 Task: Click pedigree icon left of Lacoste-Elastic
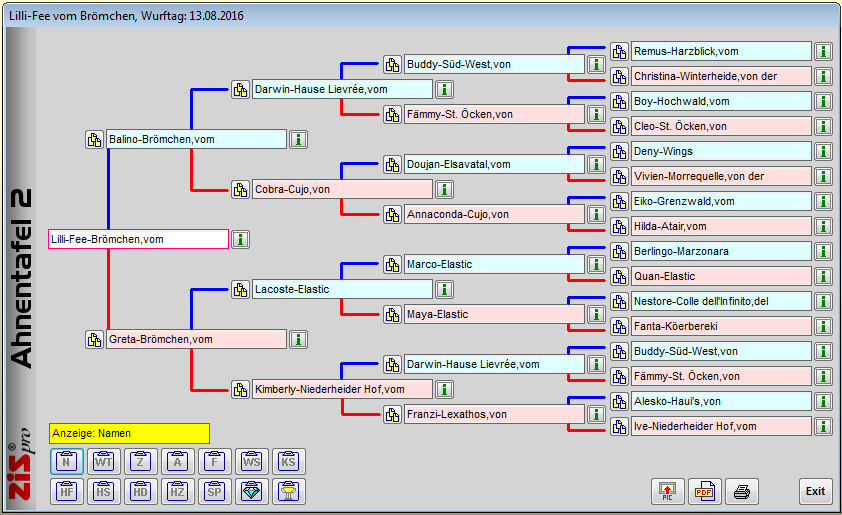click(240, 289)
